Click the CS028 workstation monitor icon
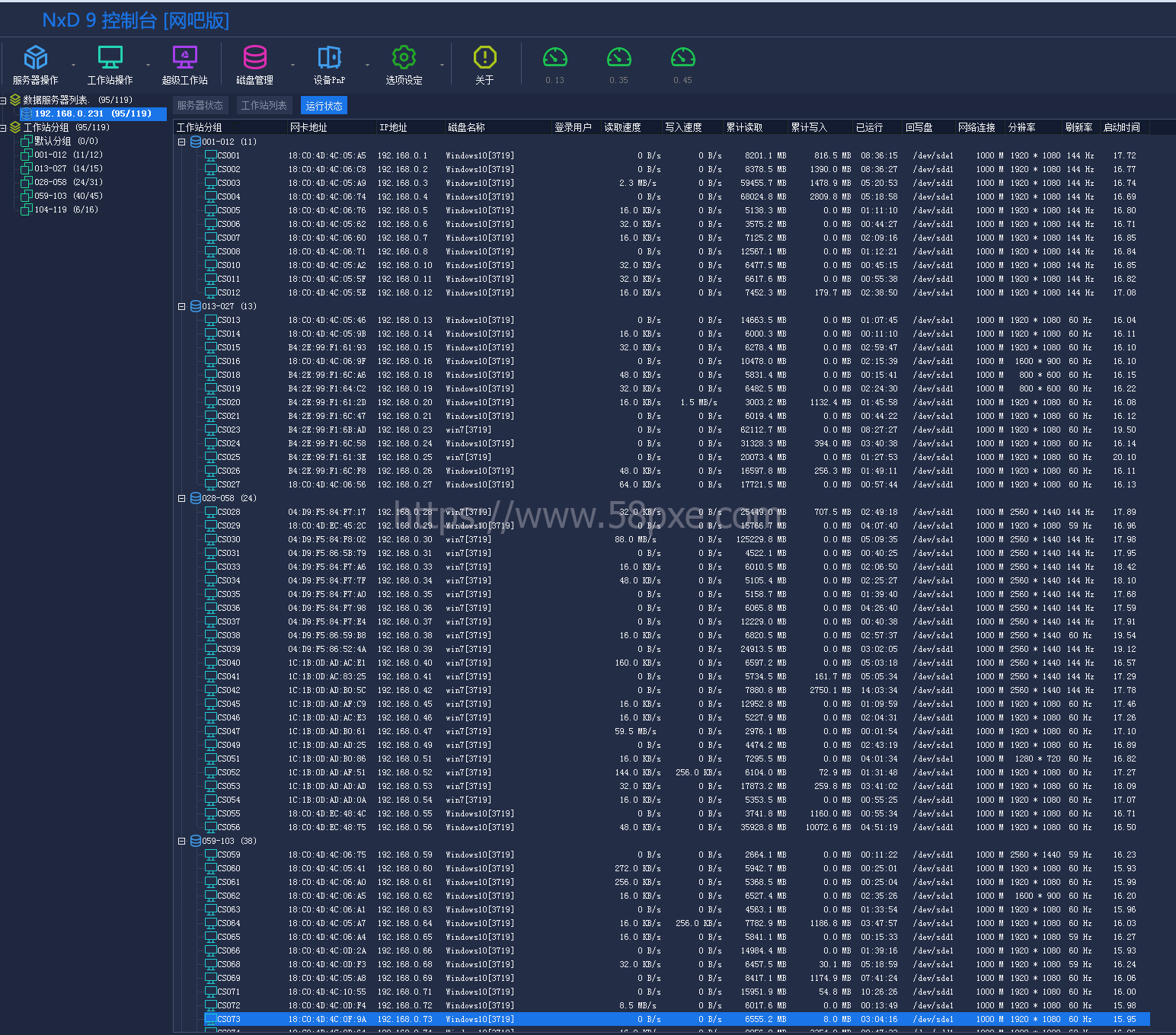This screenshot has height=1035, width=1176. (x=211, y=512)
